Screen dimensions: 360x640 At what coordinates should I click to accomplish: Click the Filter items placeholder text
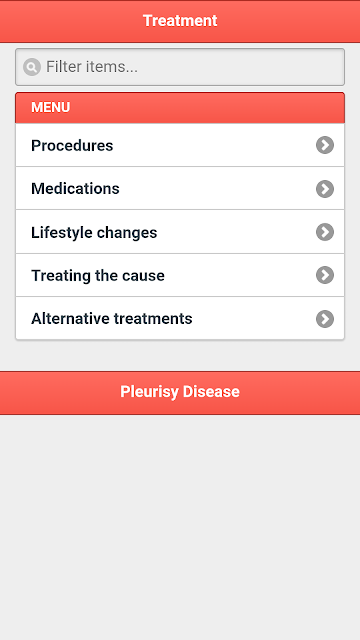[x=92, y=67]
